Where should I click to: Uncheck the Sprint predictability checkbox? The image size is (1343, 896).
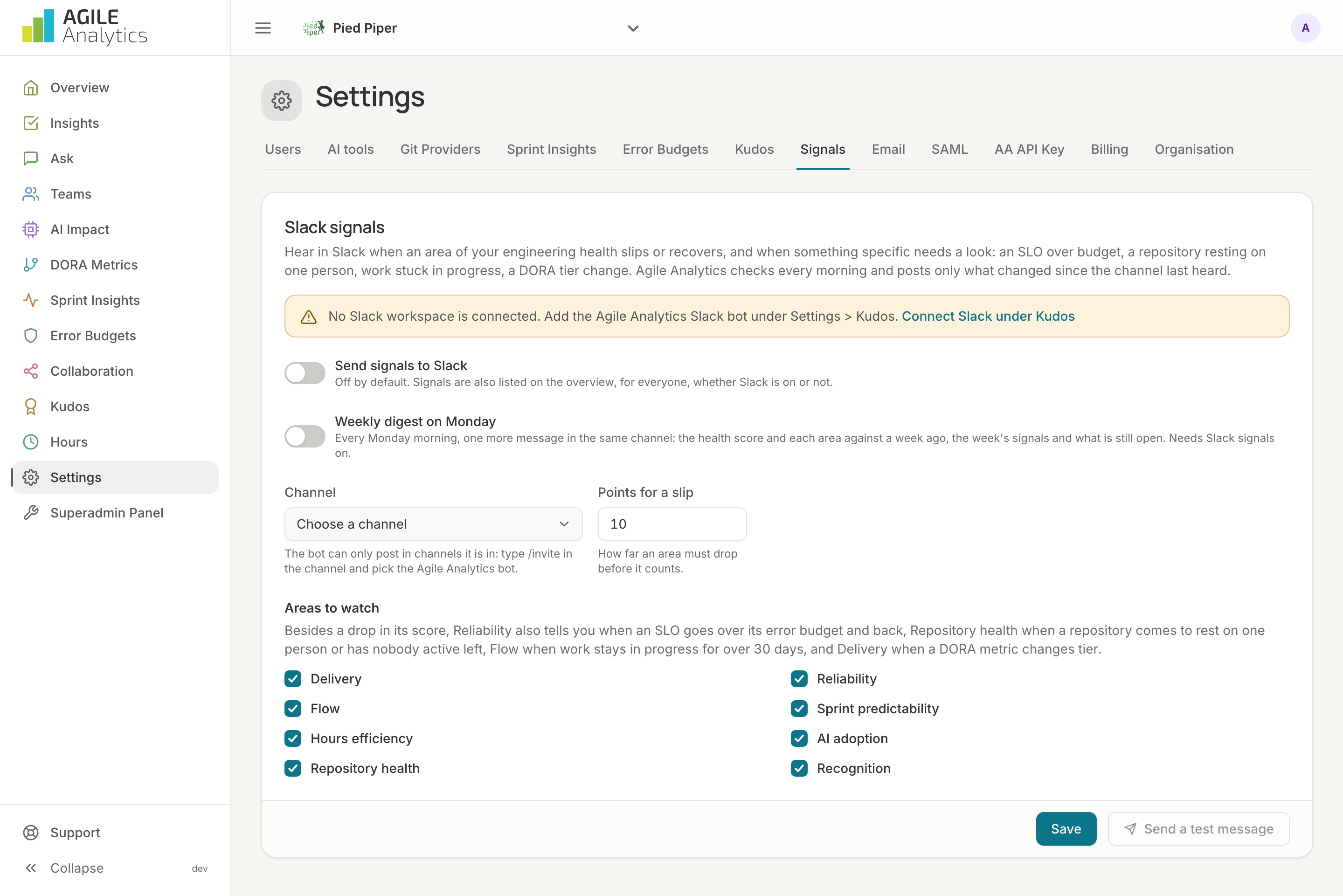coord(799,709)
